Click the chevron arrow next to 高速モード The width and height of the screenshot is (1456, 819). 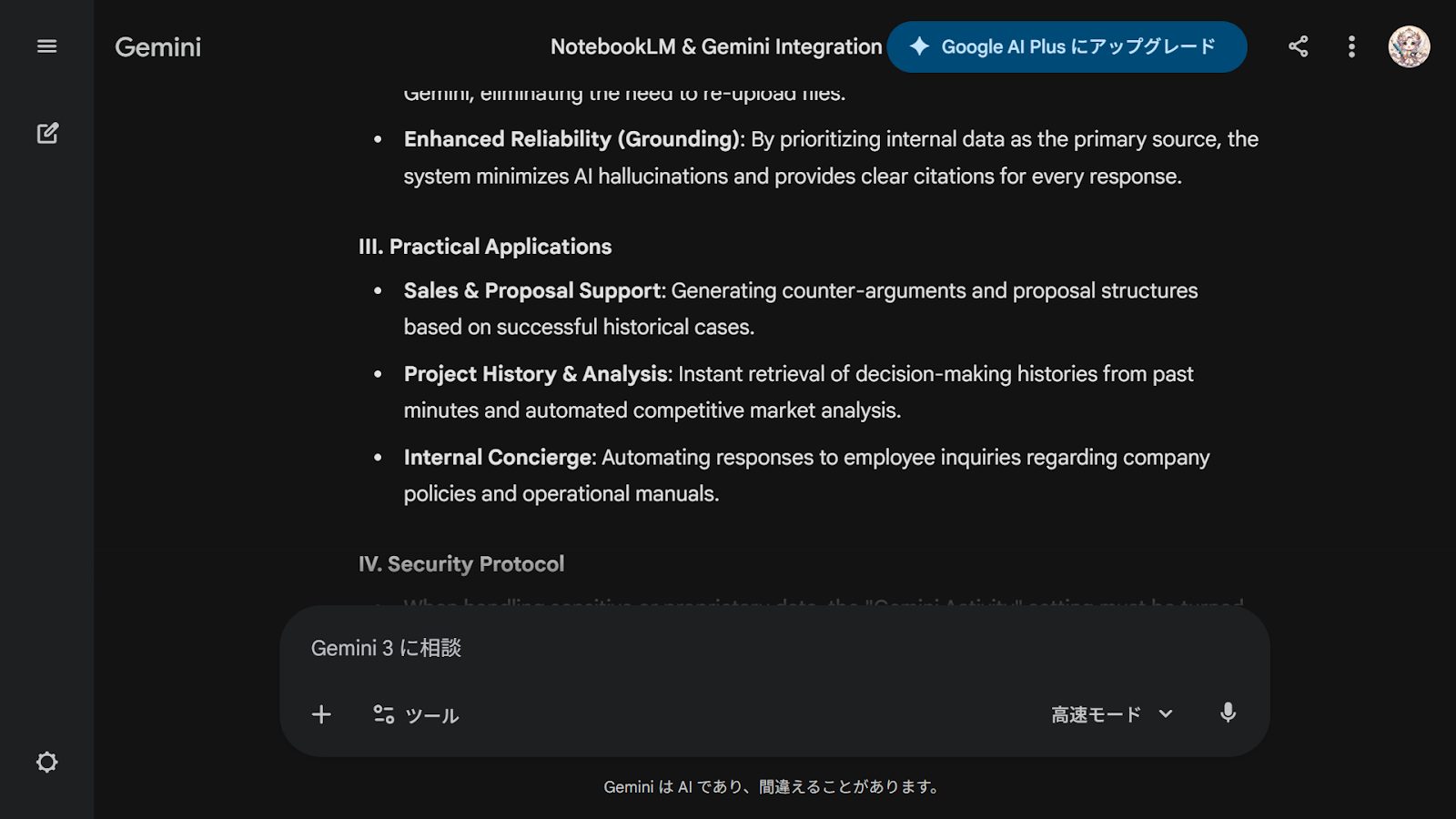(x=1166, y=714)
